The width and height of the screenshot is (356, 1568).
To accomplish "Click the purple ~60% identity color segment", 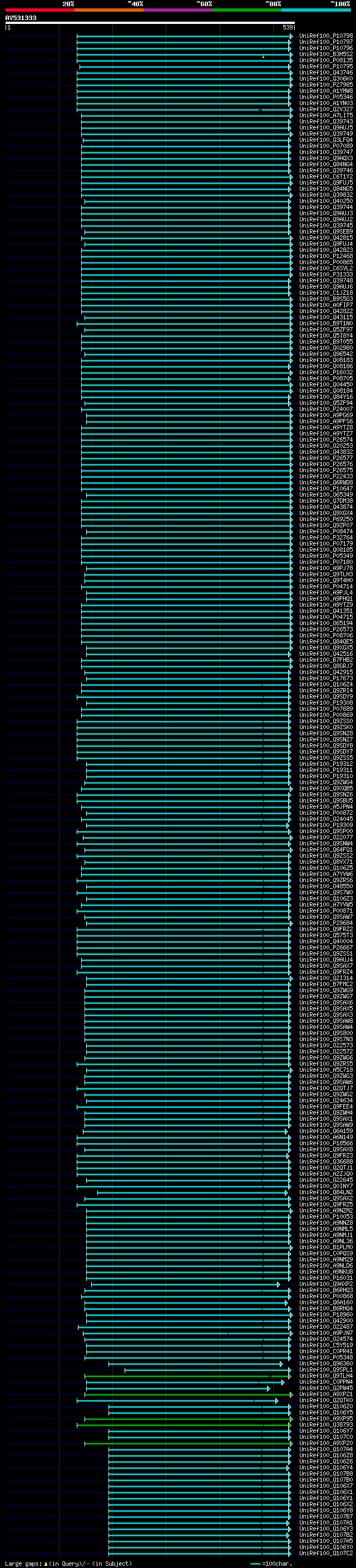I will 179,10.
